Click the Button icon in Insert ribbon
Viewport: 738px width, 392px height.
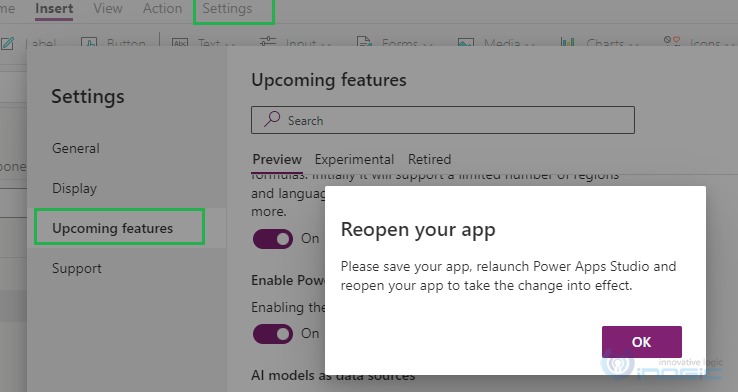tap(89, 42)
